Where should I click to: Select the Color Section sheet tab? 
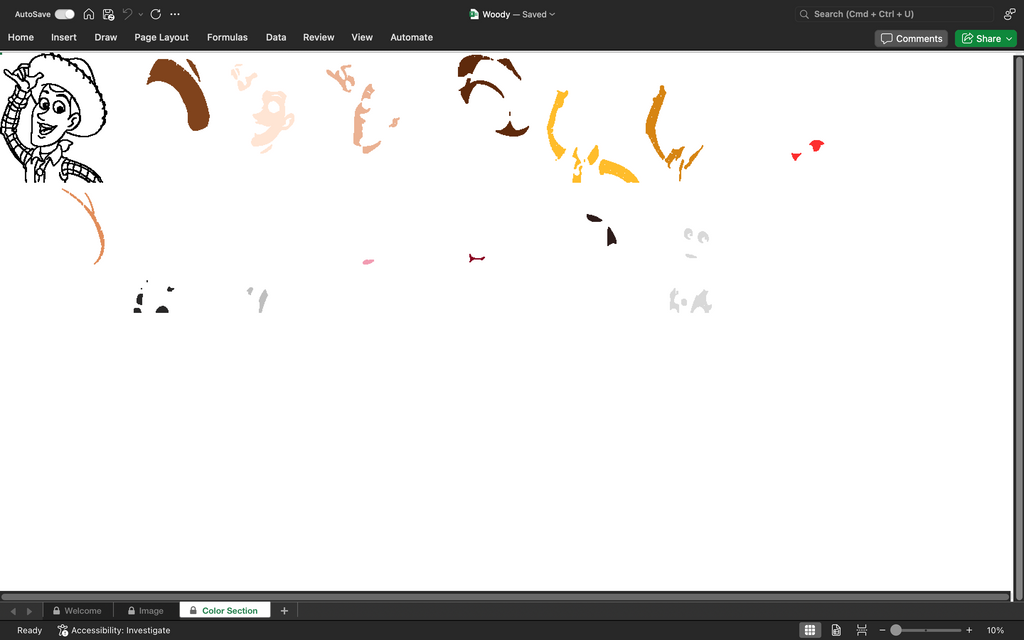(225, 611)
